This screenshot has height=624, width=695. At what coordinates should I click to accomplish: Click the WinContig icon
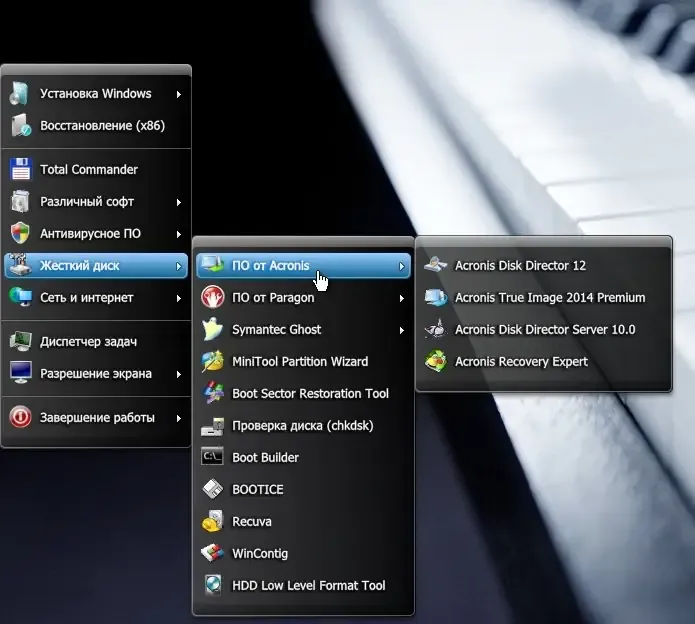coord(213,553)
